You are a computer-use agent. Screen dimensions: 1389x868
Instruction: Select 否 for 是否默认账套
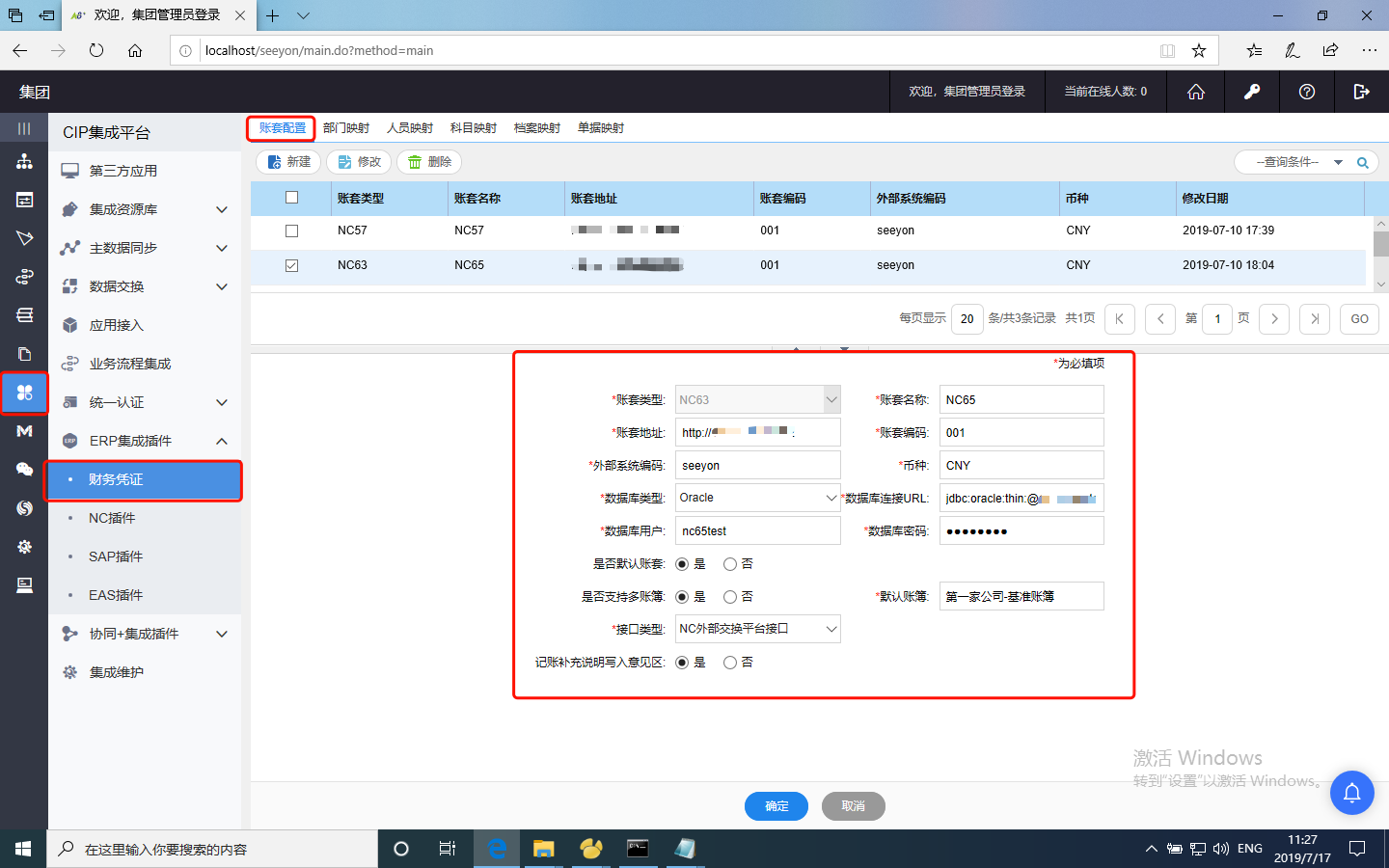pos(730,564)
